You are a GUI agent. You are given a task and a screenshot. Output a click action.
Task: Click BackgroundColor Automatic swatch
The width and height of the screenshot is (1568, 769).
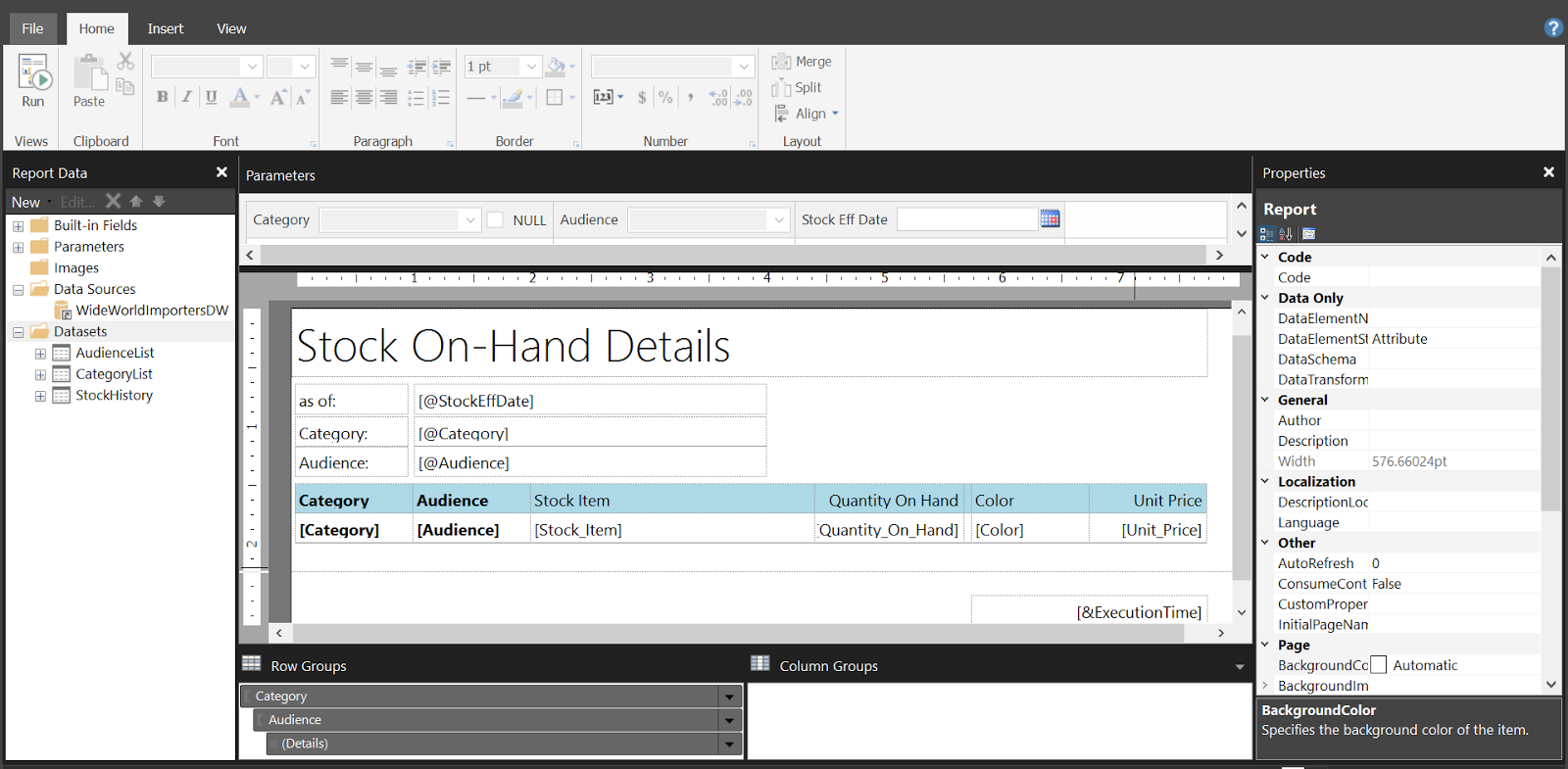pos(1378,665)
